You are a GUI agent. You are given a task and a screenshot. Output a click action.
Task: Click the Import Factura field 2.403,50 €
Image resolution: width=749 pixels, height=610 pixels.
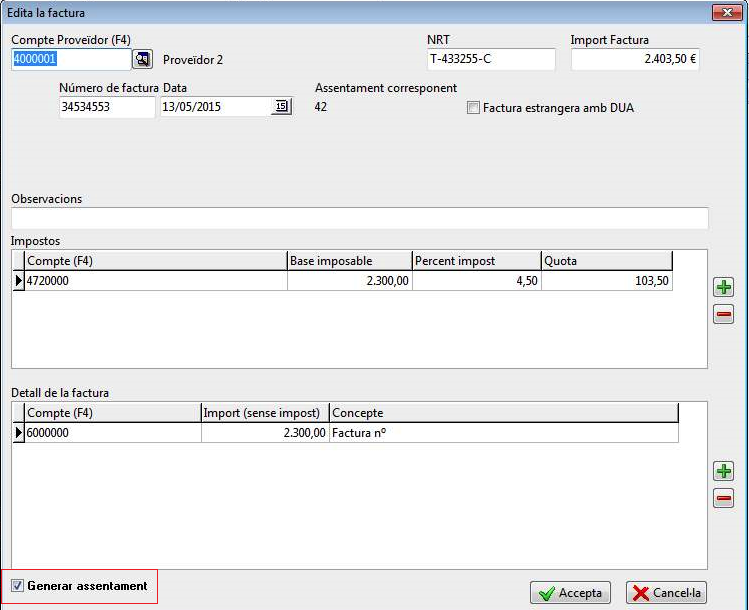[x=635, y=59]
